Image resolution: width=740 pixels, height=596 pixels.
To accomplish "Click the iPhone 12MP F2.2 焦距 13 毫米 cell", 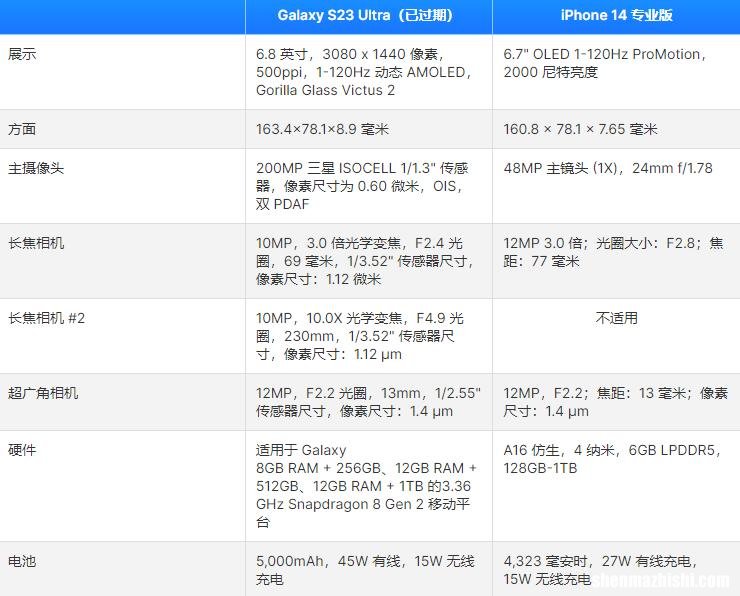I will tap(616, 402).
